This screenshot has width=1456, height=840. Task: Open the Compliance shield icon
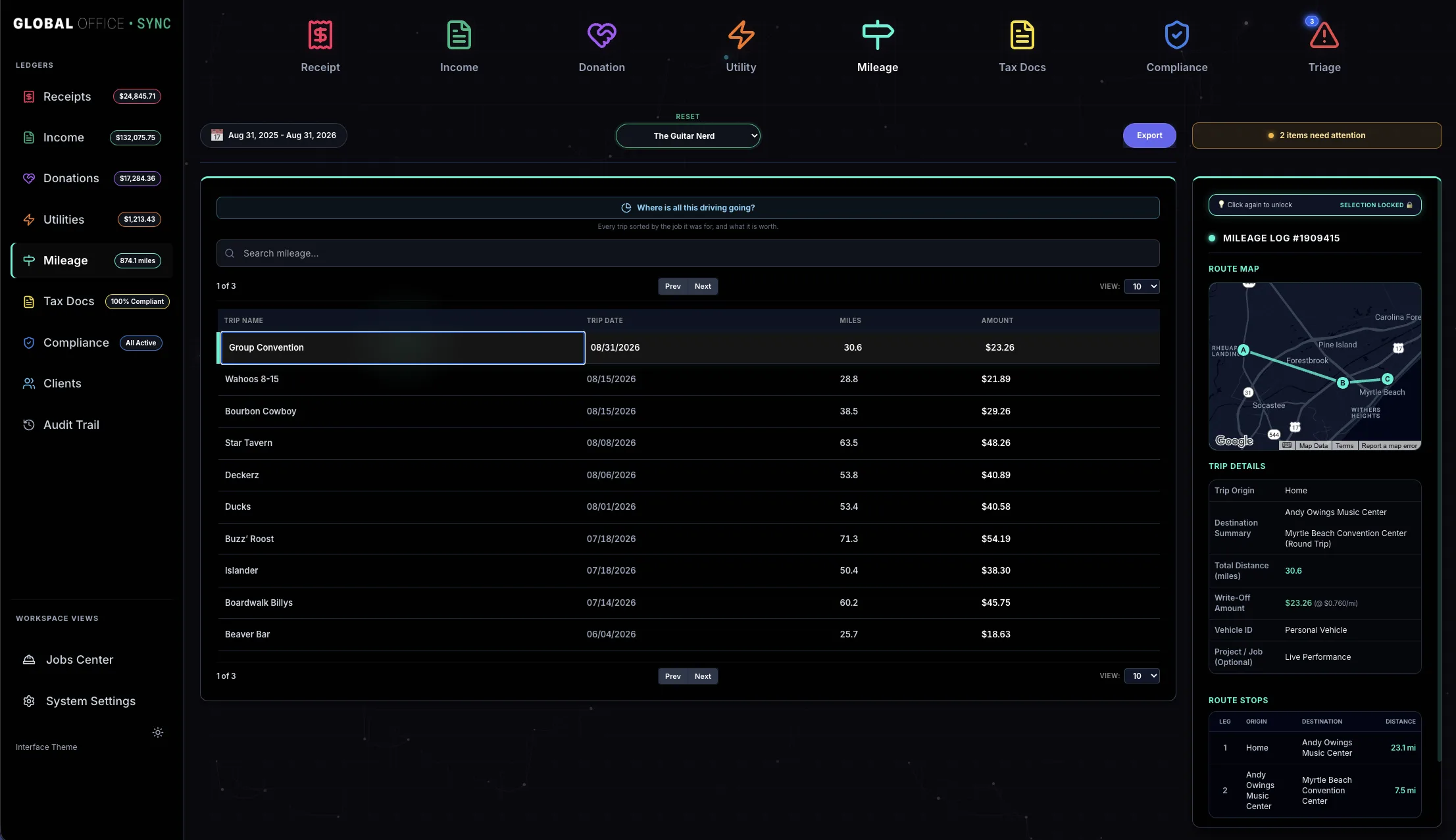(1177, 35)
